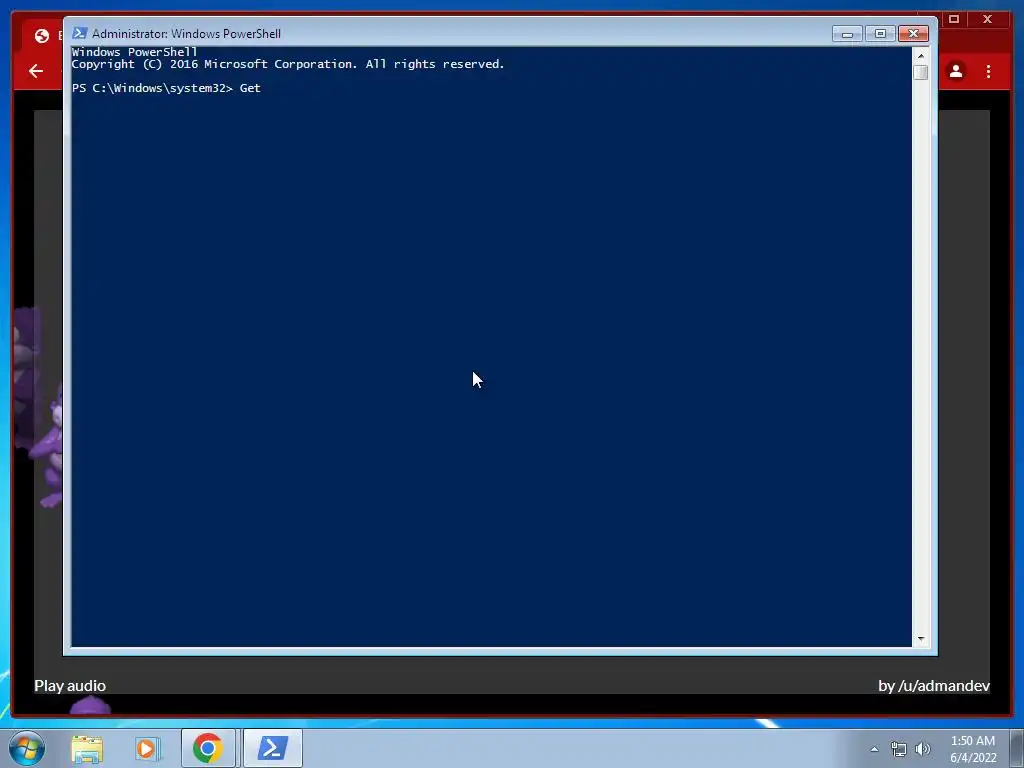
Task: Open the volume speaker icon in the tray
Action: click(923, 749)
